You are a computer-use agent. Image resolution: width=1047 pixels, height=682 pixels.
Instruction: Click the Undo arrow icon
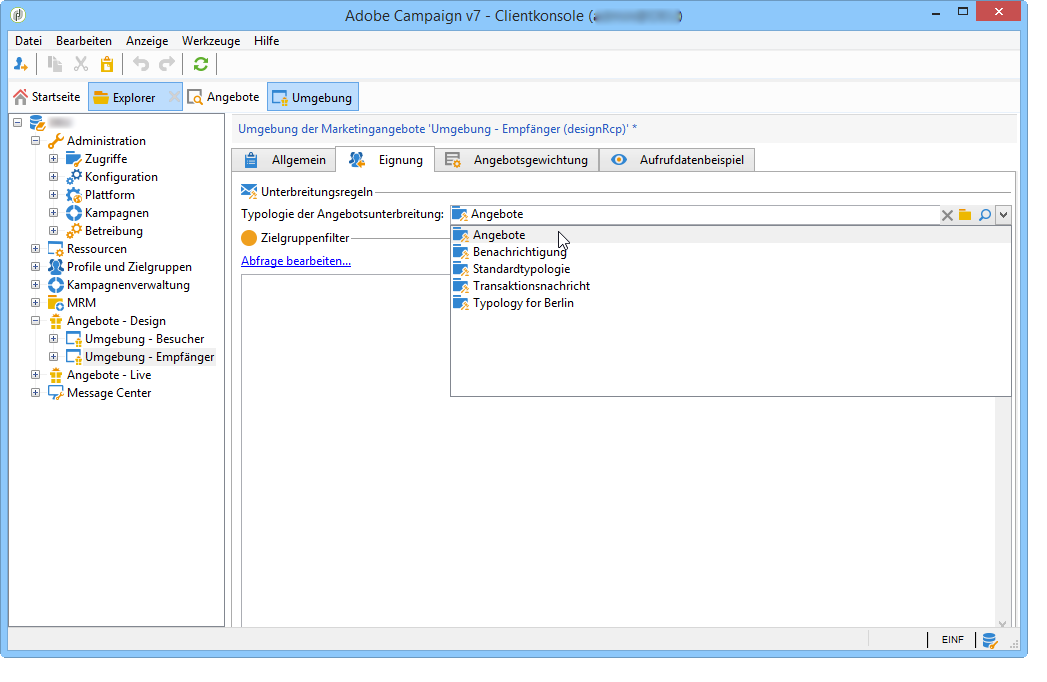coord(140,64)
